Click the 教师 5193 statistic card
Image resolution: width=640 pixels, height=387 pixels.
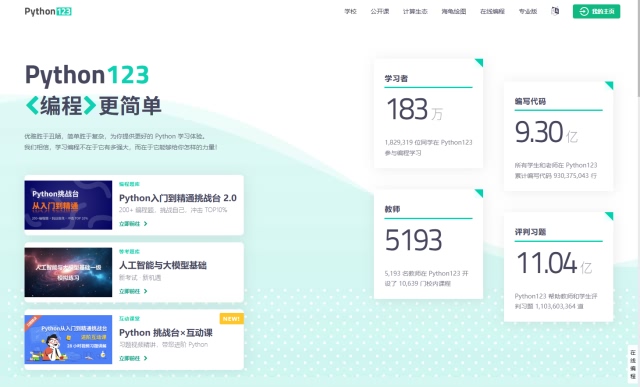(x=428, y=244)
